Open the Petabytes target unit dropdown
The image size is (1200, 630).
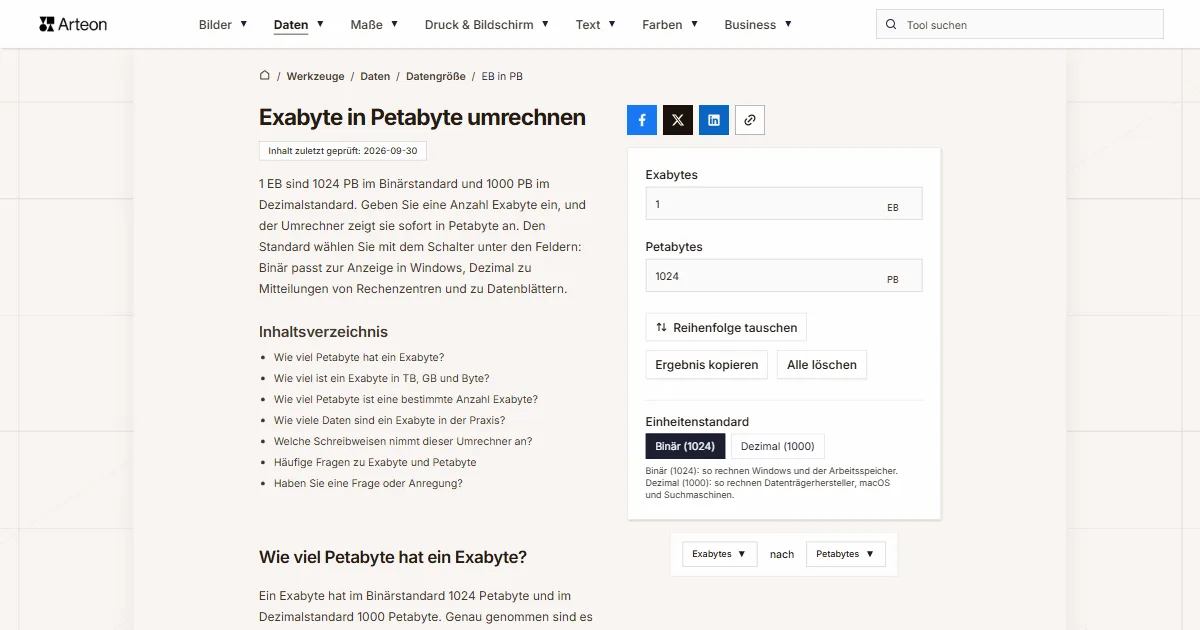[x=846, y=554]
